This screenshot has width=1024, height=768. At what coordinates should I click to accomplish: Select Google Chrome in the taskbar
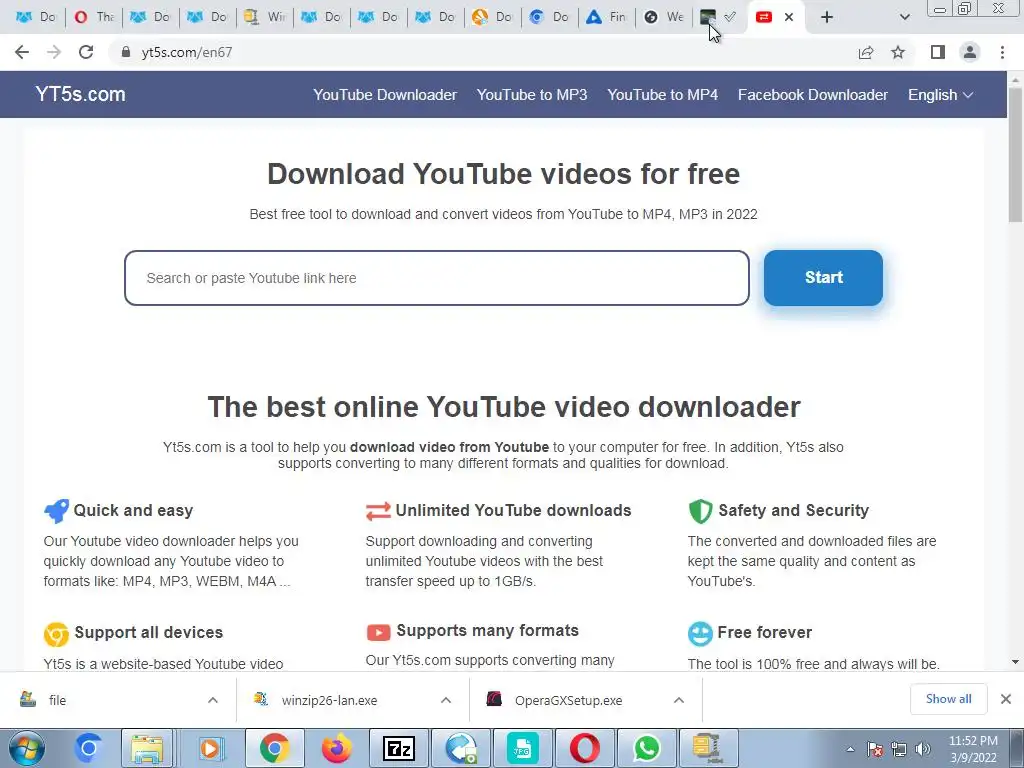click(x=274, y=748)
